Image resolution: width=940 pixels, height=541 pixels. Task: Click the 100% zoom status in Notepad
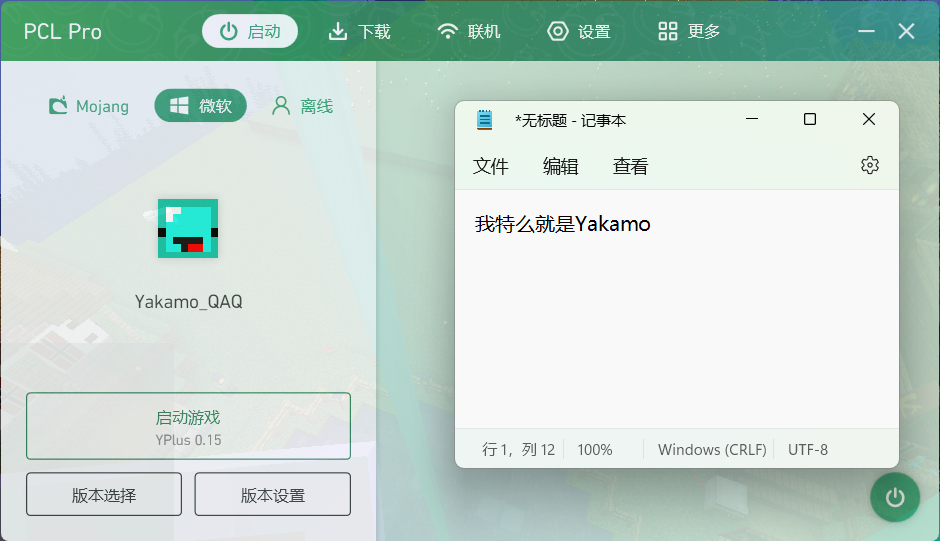(x=595, y=449)
